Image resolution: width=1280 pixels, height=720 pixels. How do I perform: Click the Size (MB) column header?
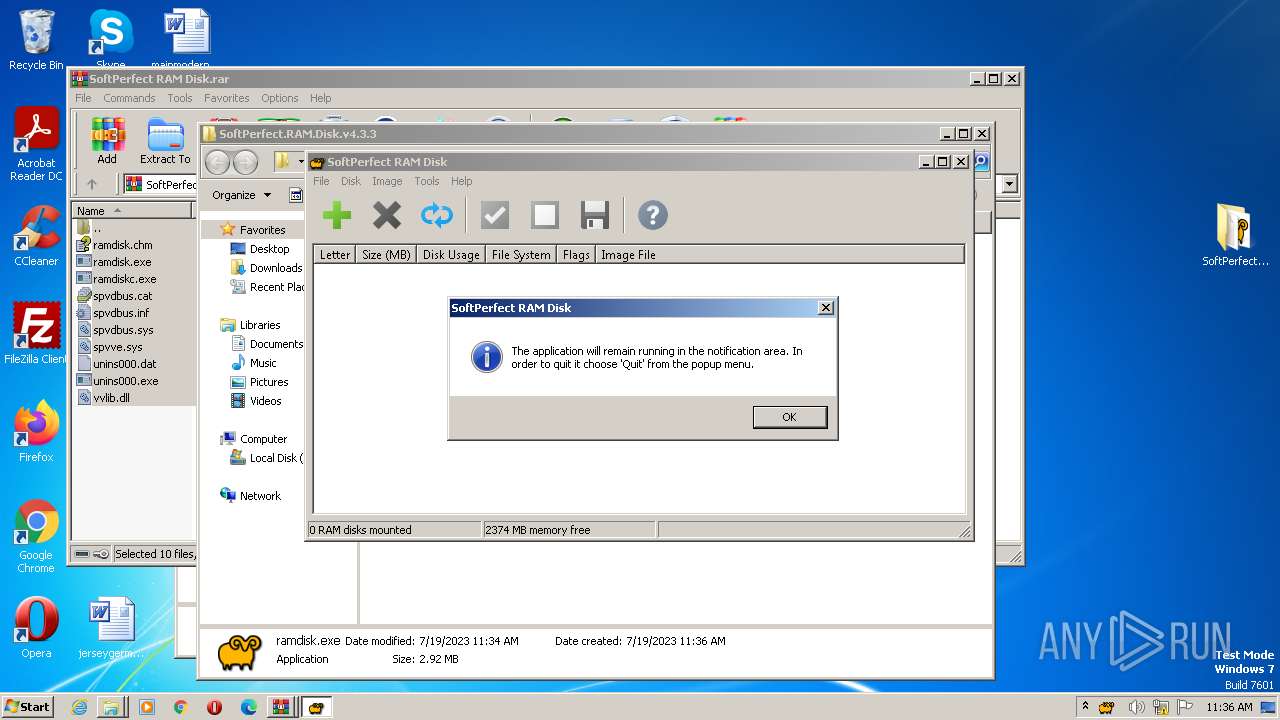coord(386,255)
